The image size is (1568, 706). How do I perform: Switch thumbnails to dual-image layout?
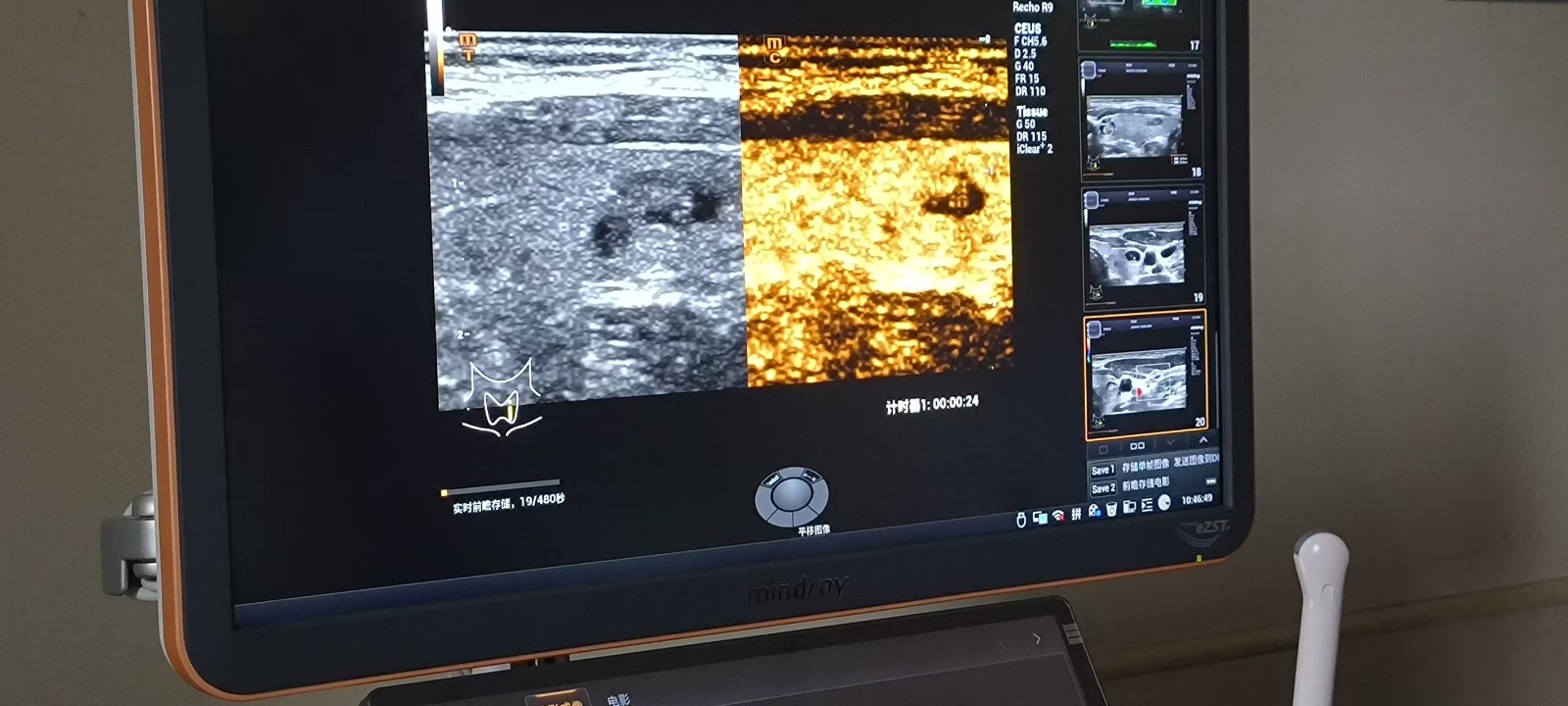[x=1137, y=445]
